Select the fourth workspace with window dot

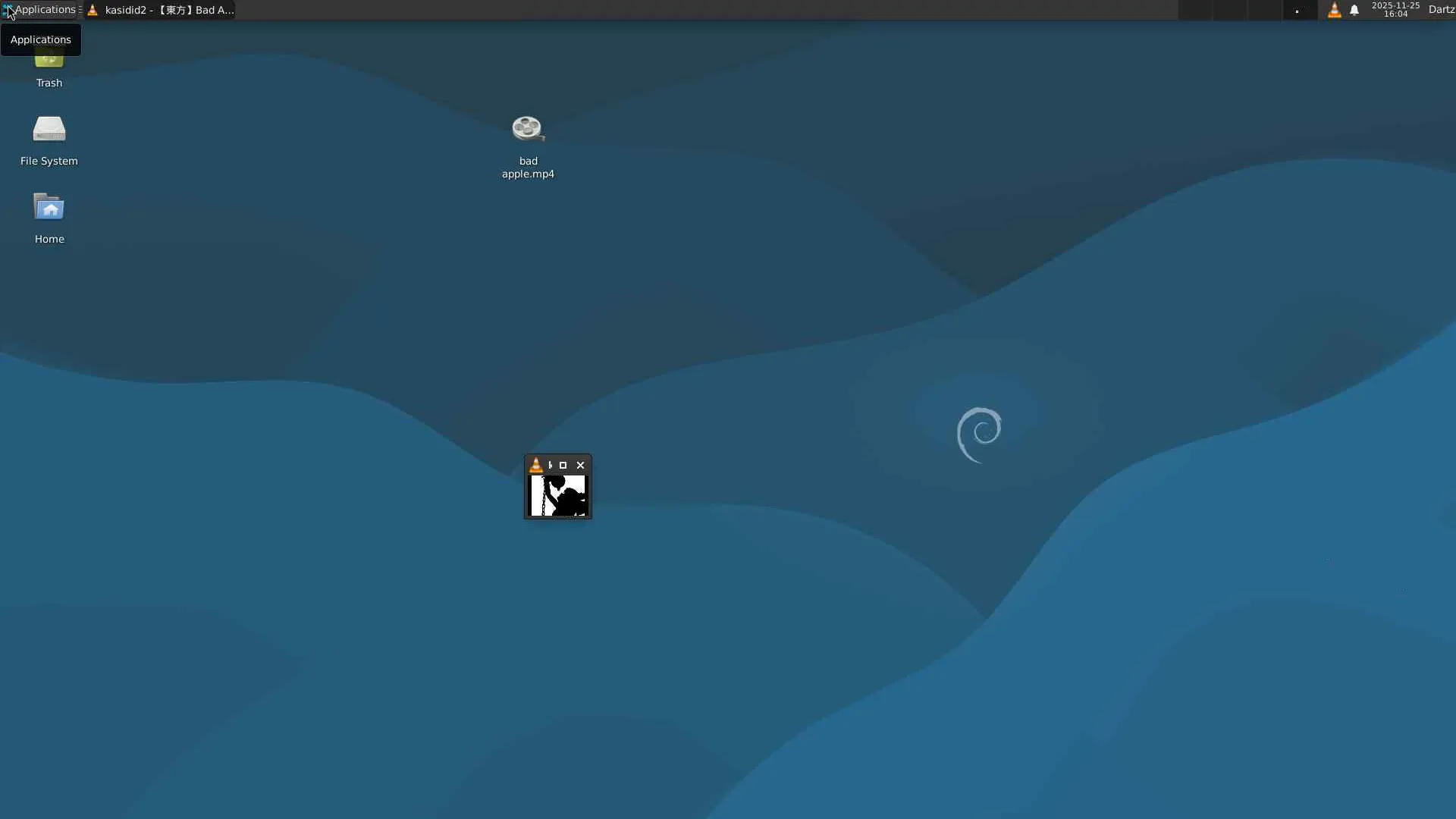click(1299, 10)
